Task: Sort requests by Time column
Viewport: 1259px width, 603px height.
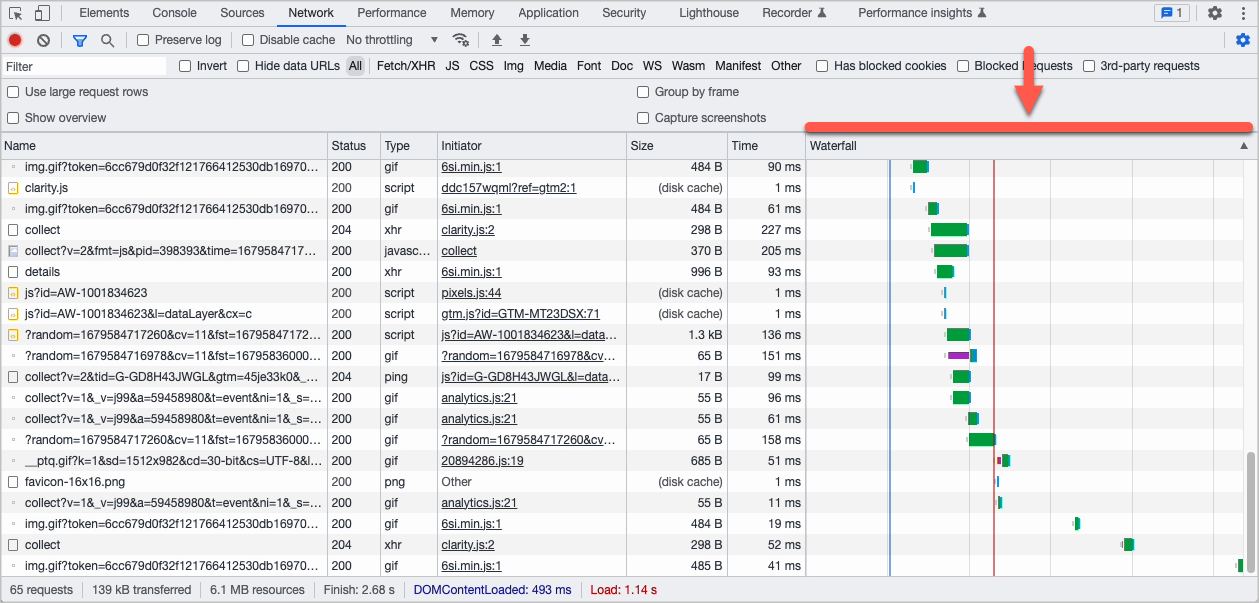Action: tap(766, 146)
